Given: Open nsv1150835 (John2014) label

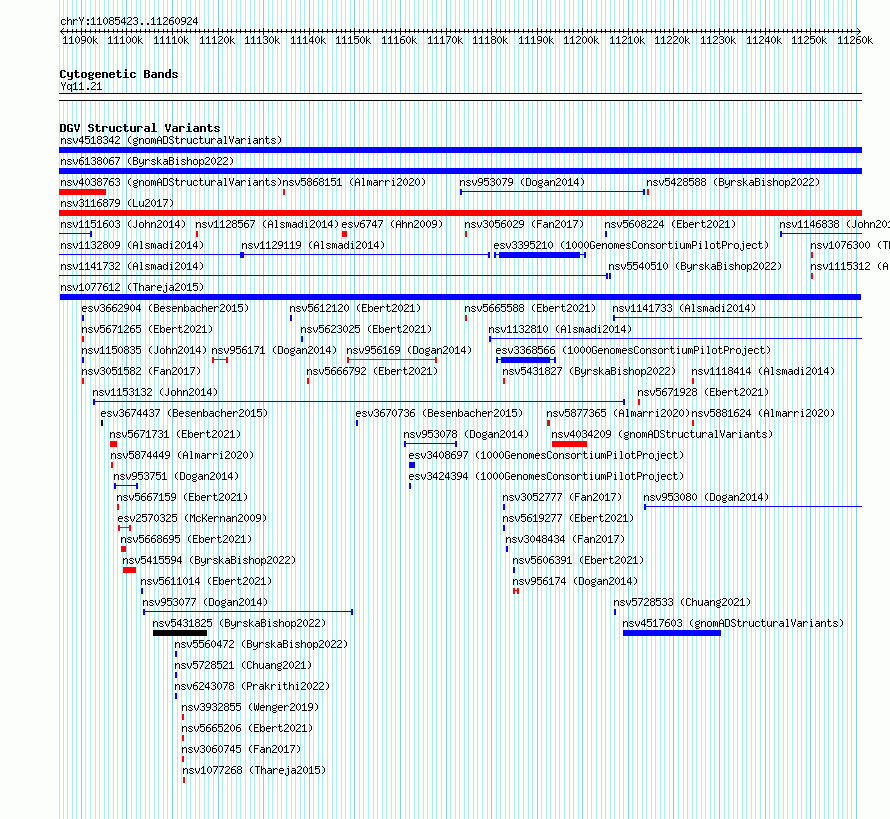Looking at the screenshot, I should pos(144,350).
